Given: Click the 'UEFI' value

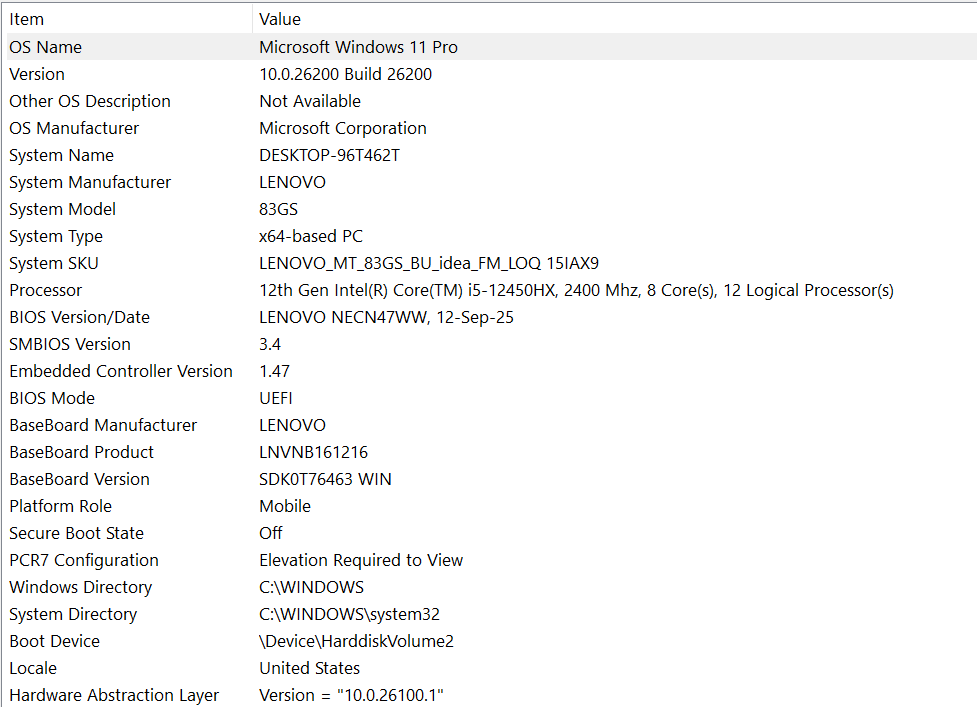Looking at the screenshot, I should point(276,398).
